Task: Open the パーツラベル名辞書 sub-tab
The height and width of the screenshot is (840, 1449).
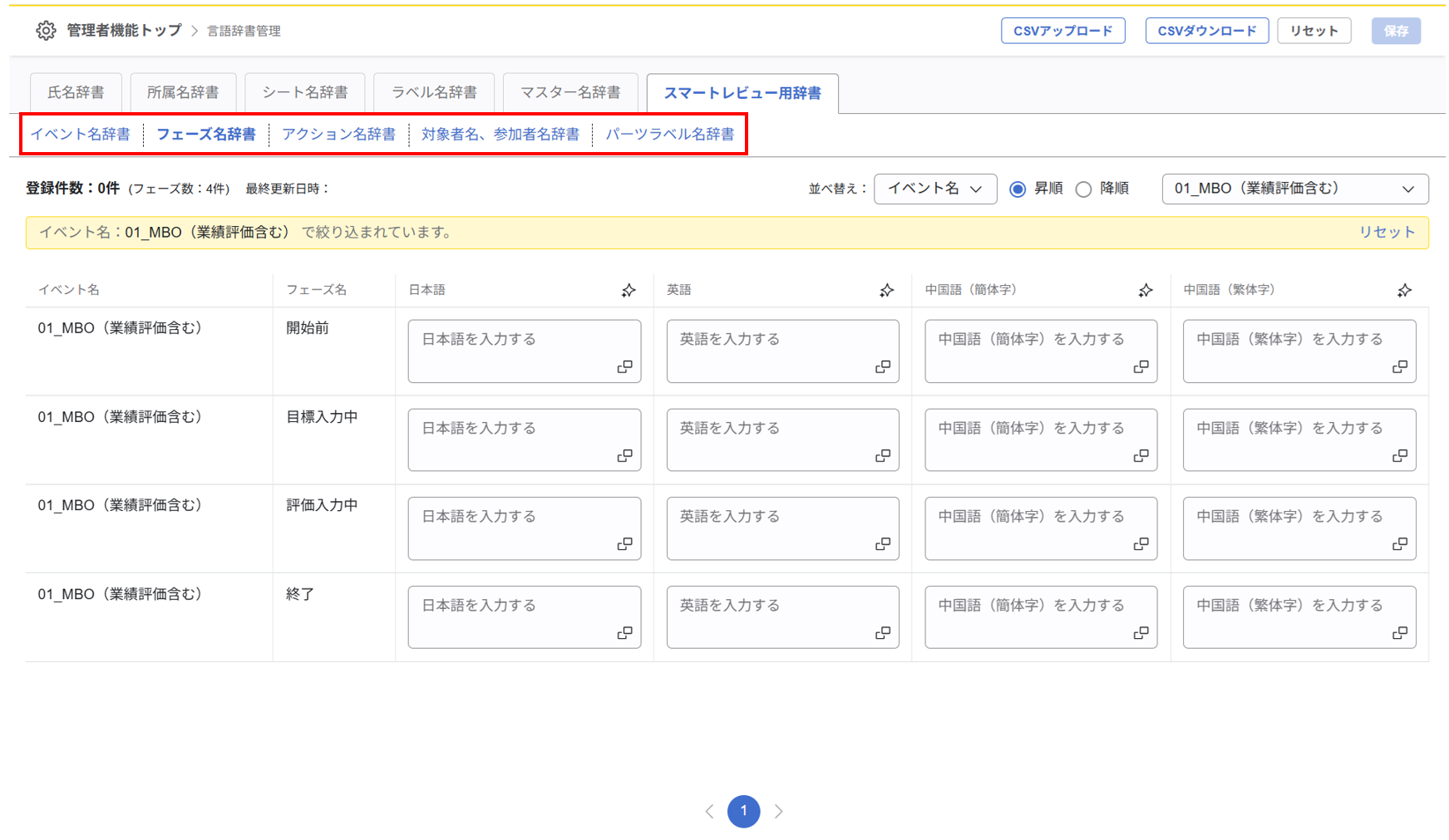Action: pos(670,134)
